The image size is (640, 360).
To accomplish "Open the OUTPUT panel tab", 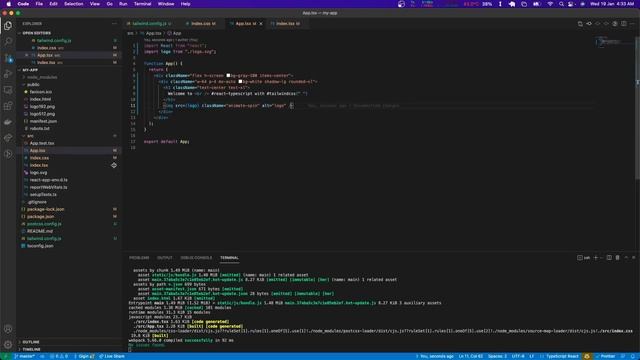I will coord(164,258).
